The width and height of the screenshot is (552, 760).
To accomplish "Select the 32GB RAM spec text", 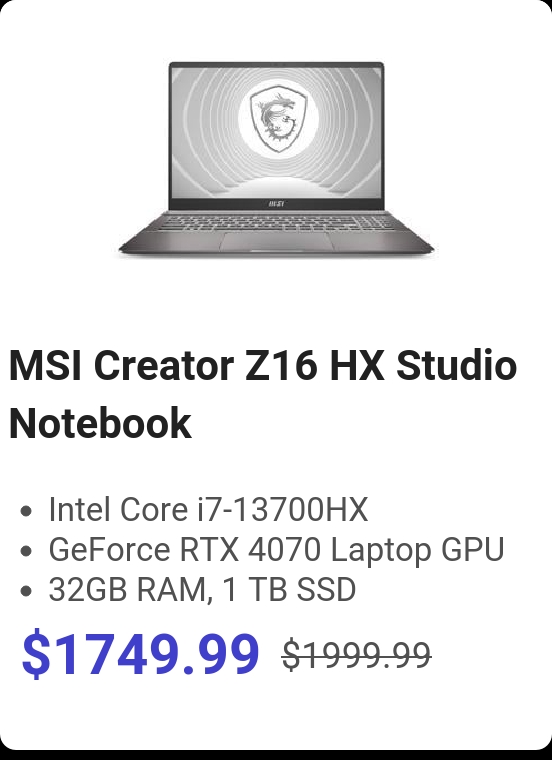I will [x=130, y=589].
